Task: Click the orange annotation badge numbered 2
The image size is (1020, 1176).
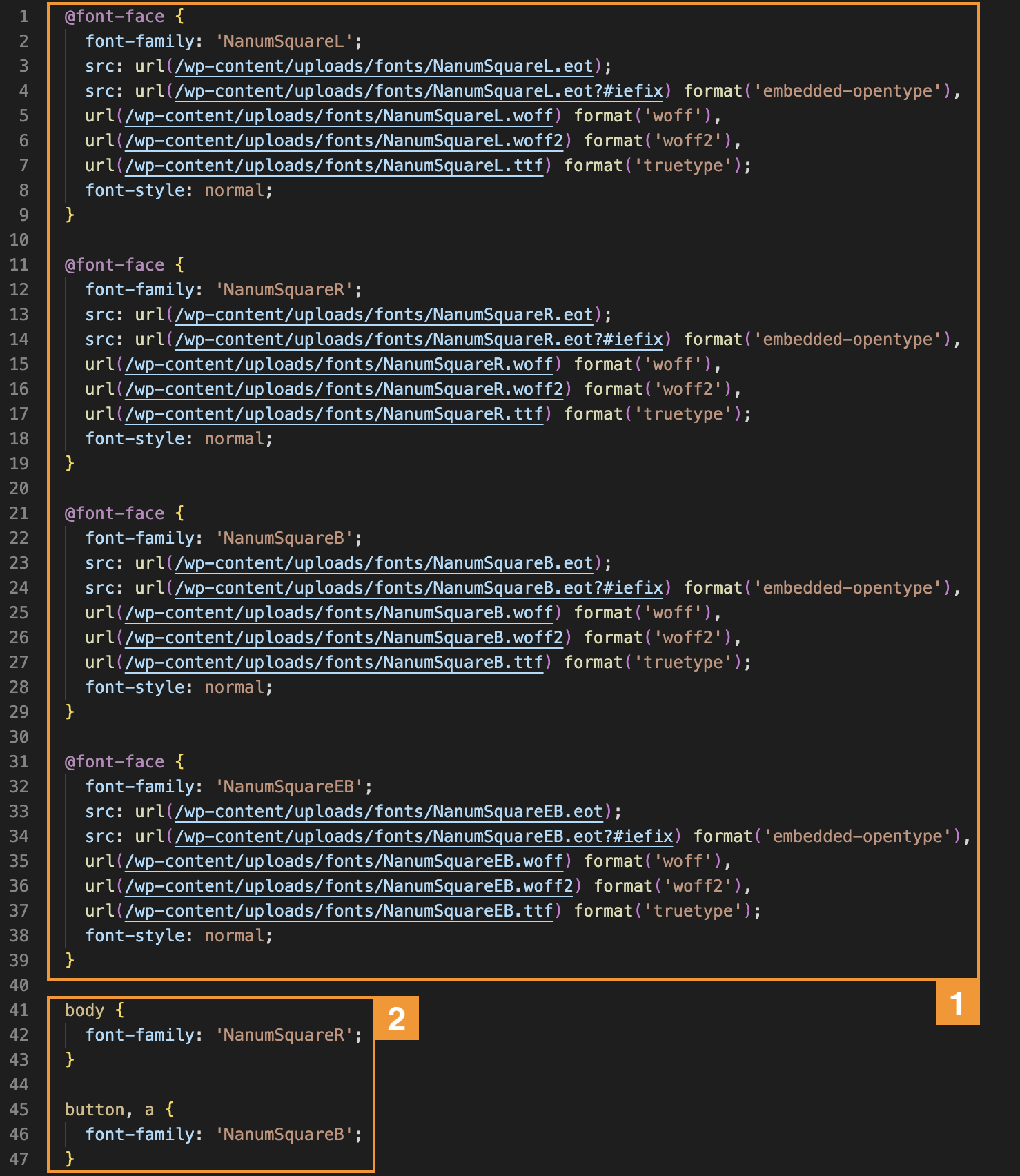Action: (396, 1019)
